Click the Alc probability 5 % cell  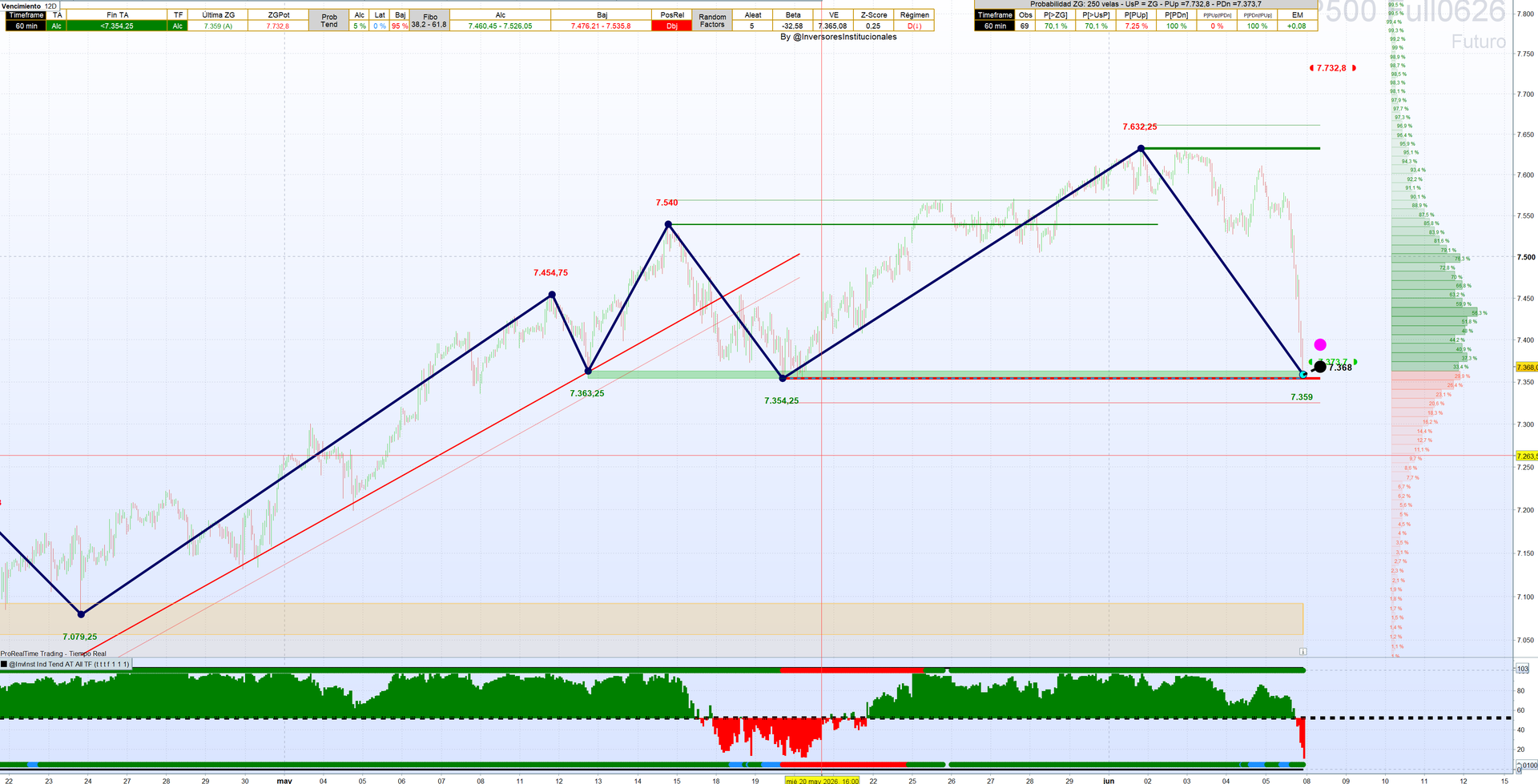(x=360, y=26)
